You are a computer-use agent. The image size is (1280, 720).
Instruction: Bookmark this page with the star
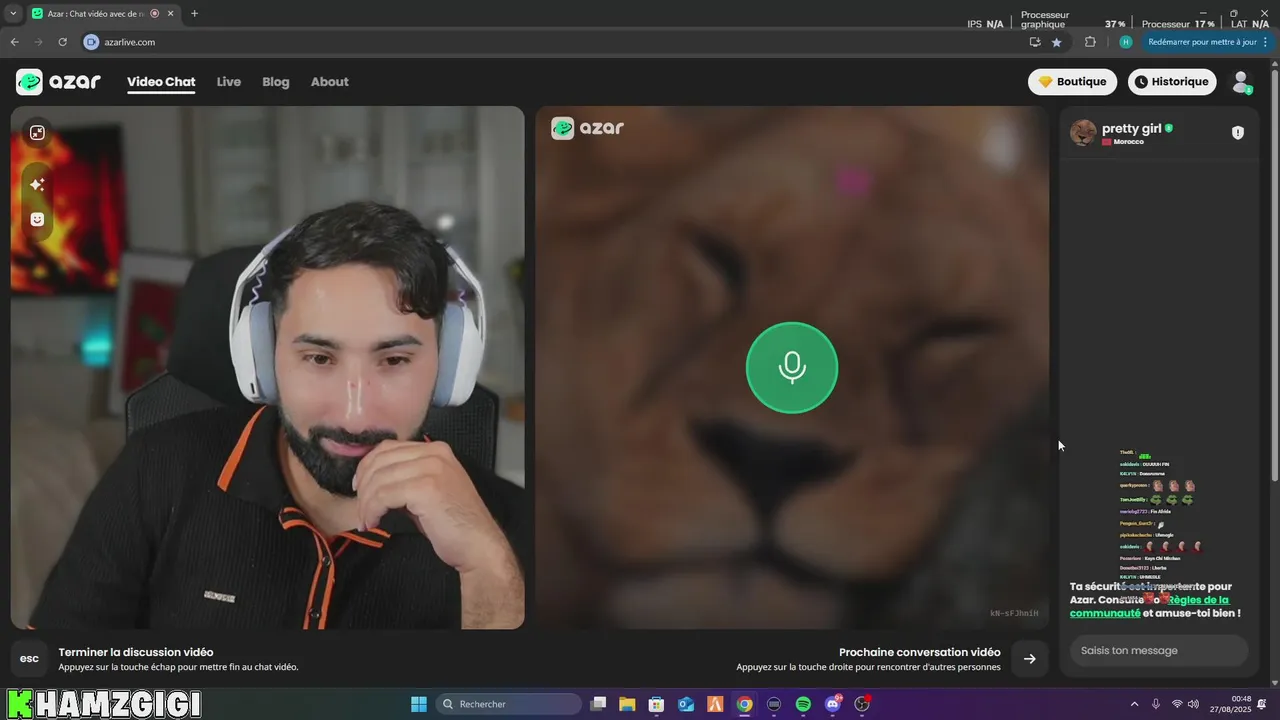(x=1057, y=42)
